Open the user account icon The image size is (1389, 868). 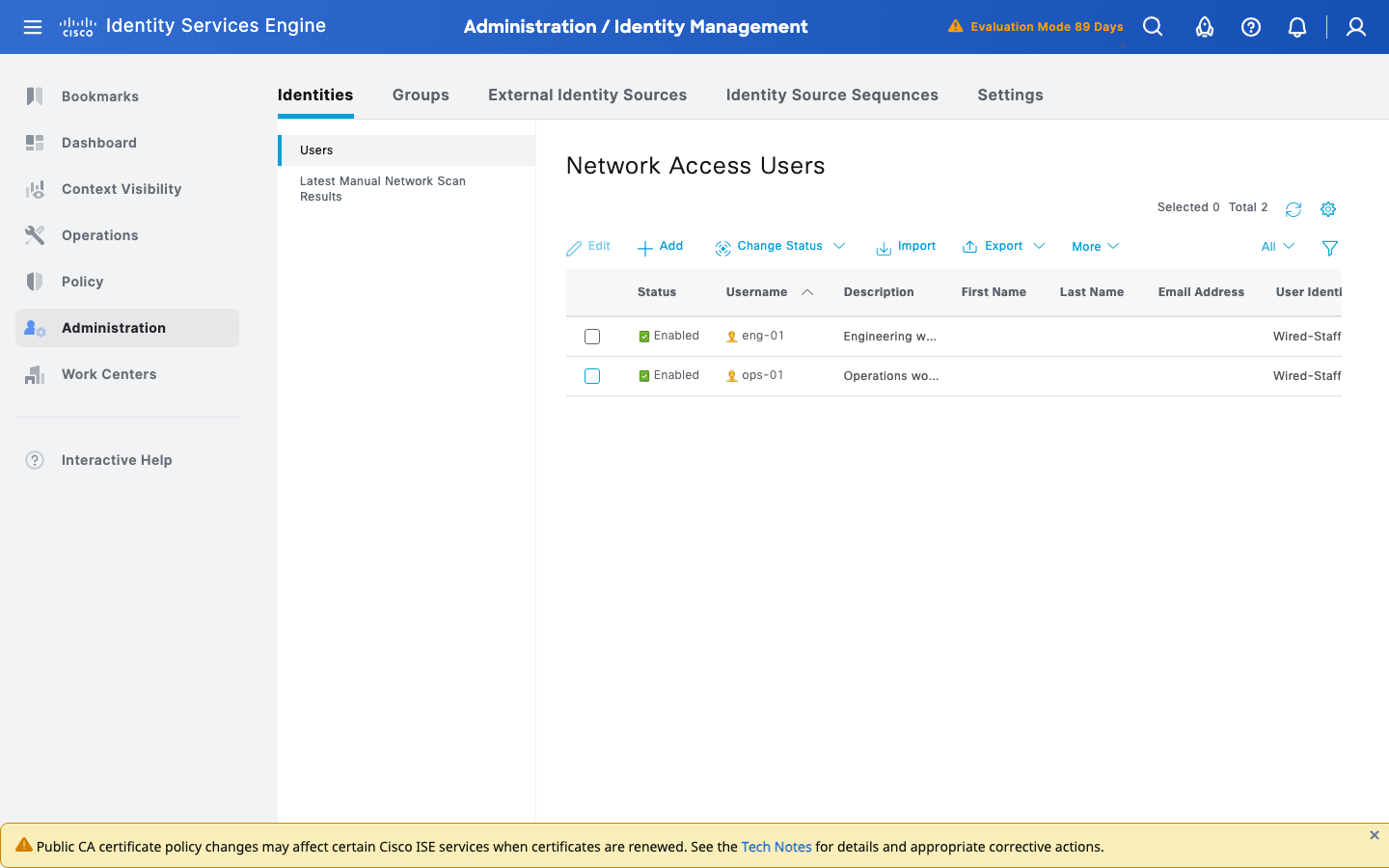[x=1356, y=27]
